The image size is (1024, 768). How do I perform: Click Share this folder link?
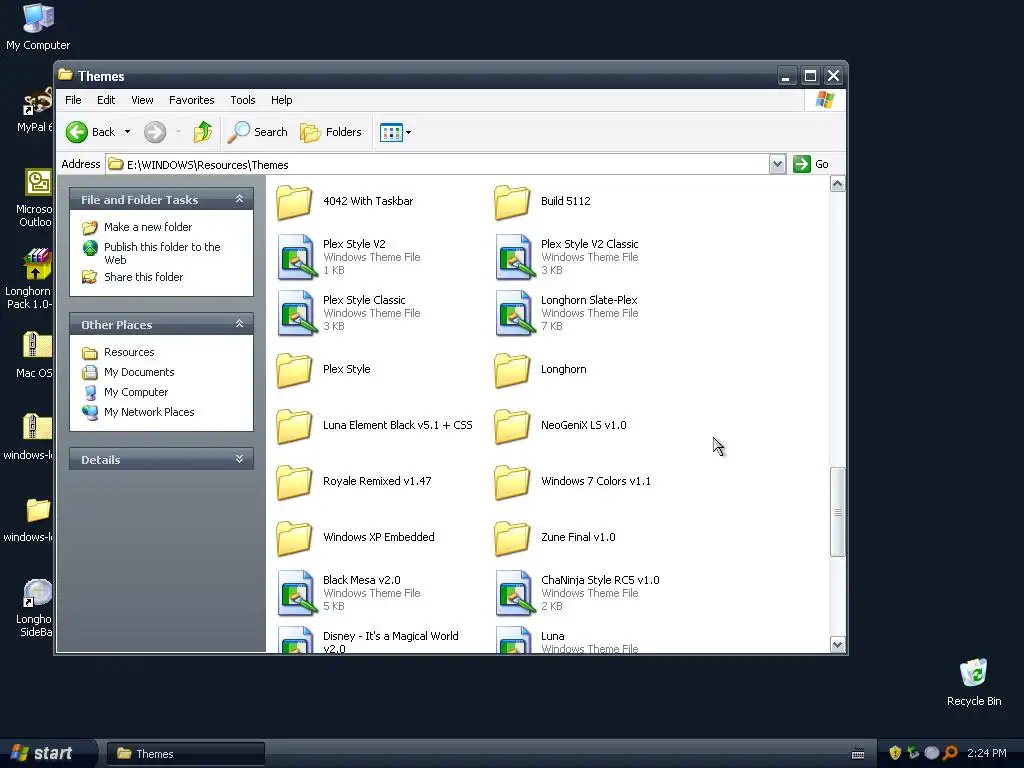coord(143,277)
